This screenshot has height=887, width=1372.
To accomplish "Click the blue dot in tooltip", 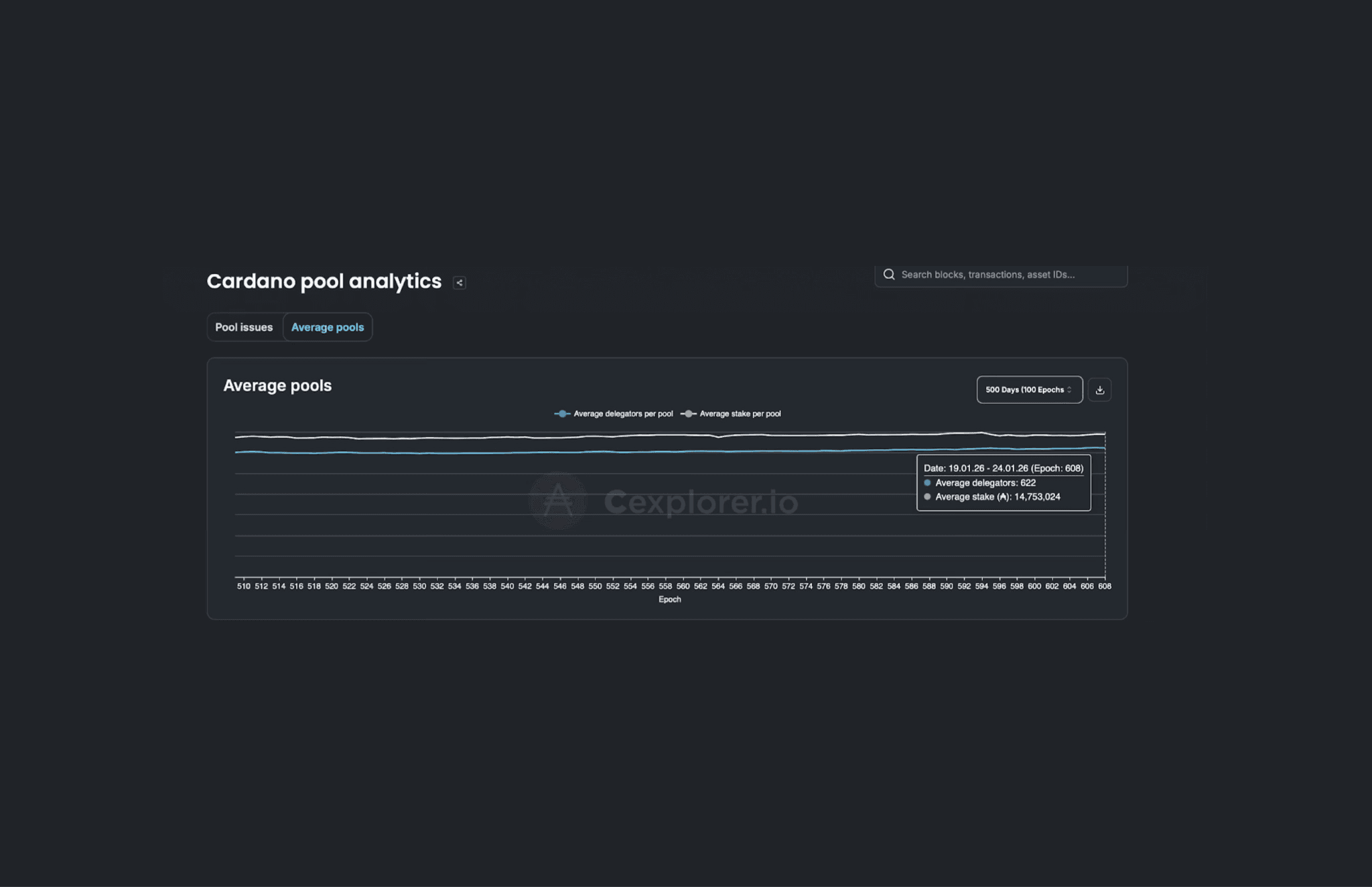I will pos(927,483).
